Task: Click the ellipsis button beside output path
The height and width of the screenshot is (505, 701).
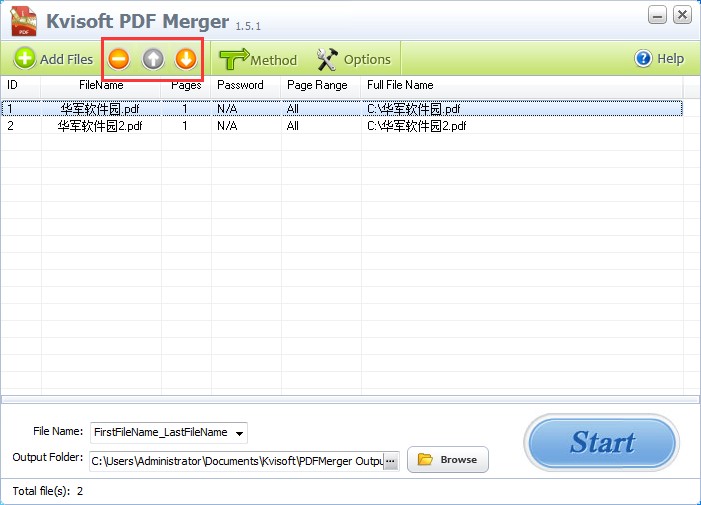Action: (x=390, y=461)
